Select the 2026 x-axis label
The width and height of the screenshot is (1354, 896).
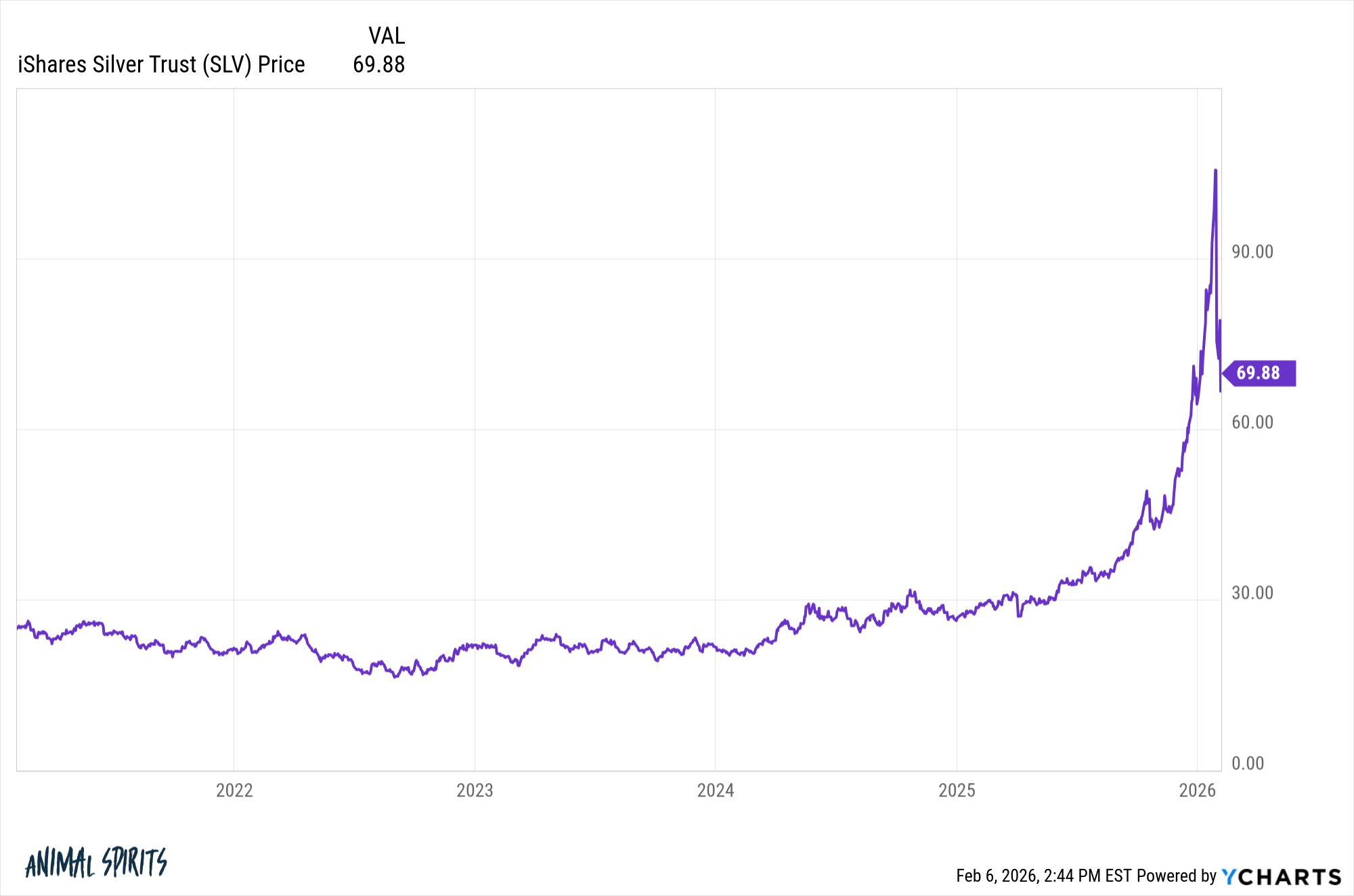coord(1197,790)
